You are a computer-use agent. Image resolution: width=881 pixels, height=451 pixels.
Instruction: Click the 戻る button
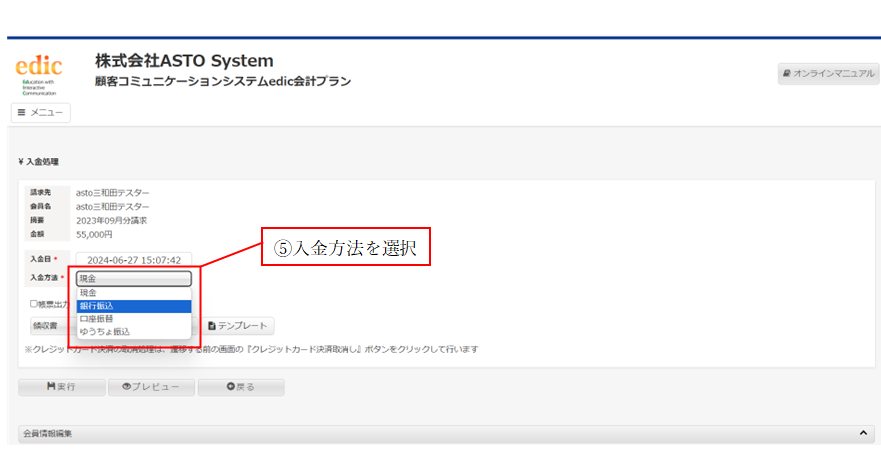click(241, 387)
